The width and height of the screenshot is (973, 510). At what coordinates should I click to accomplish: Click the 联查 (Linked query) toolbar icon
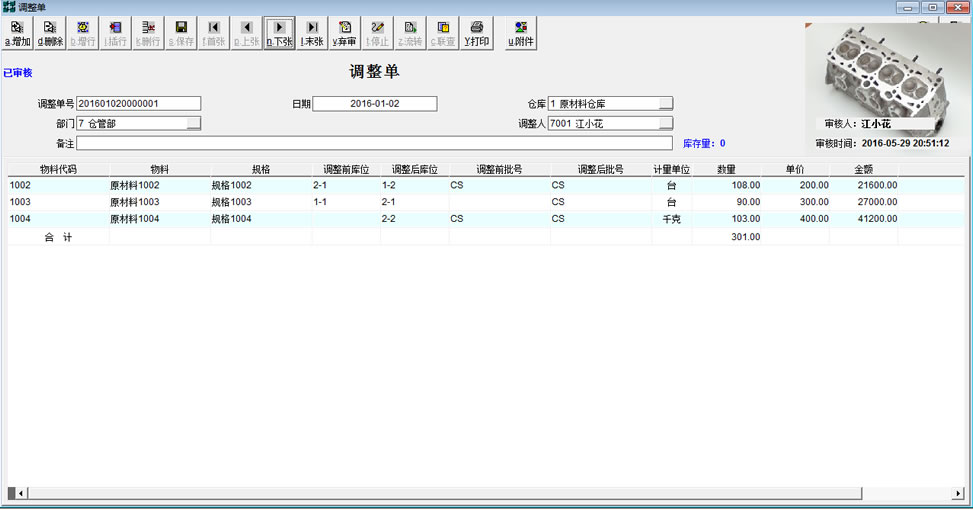[443, 34]
